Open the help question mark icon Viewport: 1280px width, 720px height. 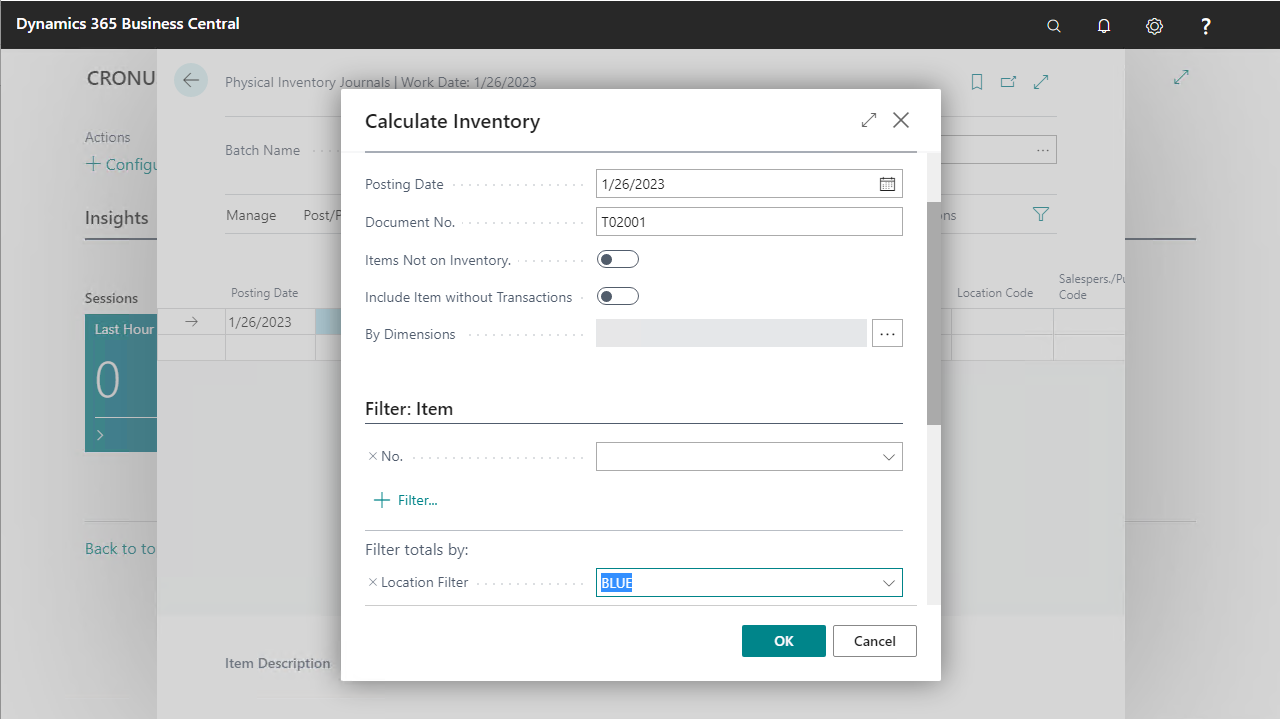pos(1206,26)
